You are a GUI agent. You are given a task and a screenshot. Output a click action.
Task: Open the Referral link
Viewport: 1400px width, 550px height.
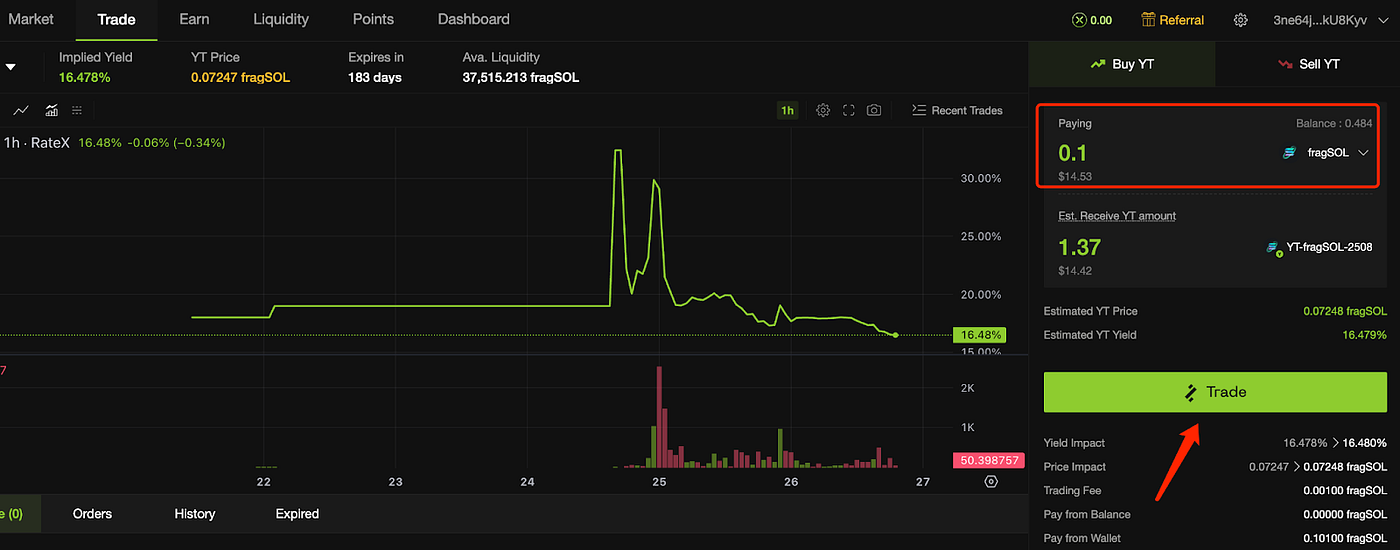tap(1173, 20)
